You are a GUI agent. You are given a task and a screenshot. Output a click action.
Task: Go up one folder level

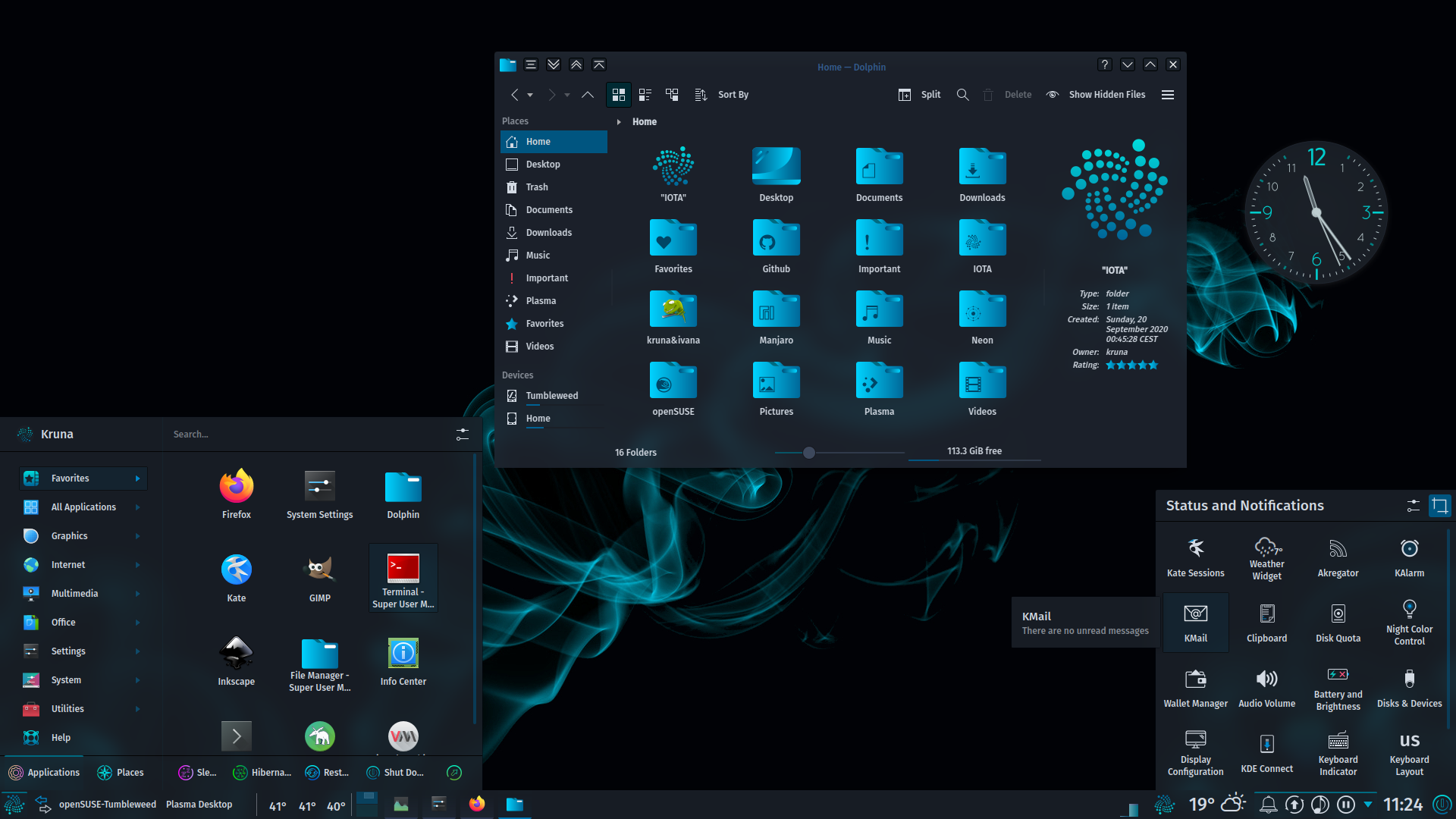(588, 95)
